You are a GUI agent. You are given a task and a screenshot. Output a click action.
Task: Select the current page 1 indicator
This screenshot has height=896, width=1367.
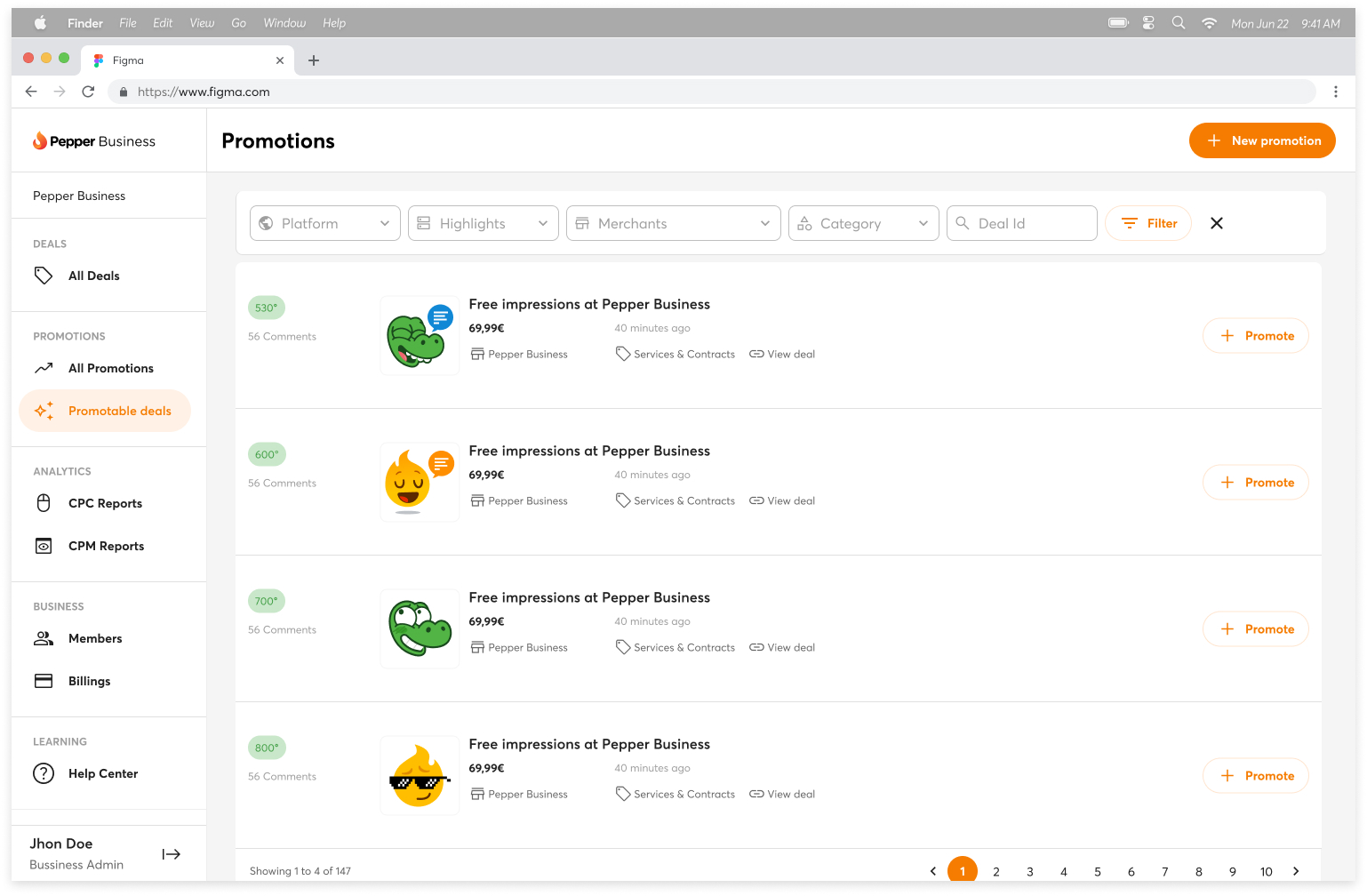tap(963, 870)
